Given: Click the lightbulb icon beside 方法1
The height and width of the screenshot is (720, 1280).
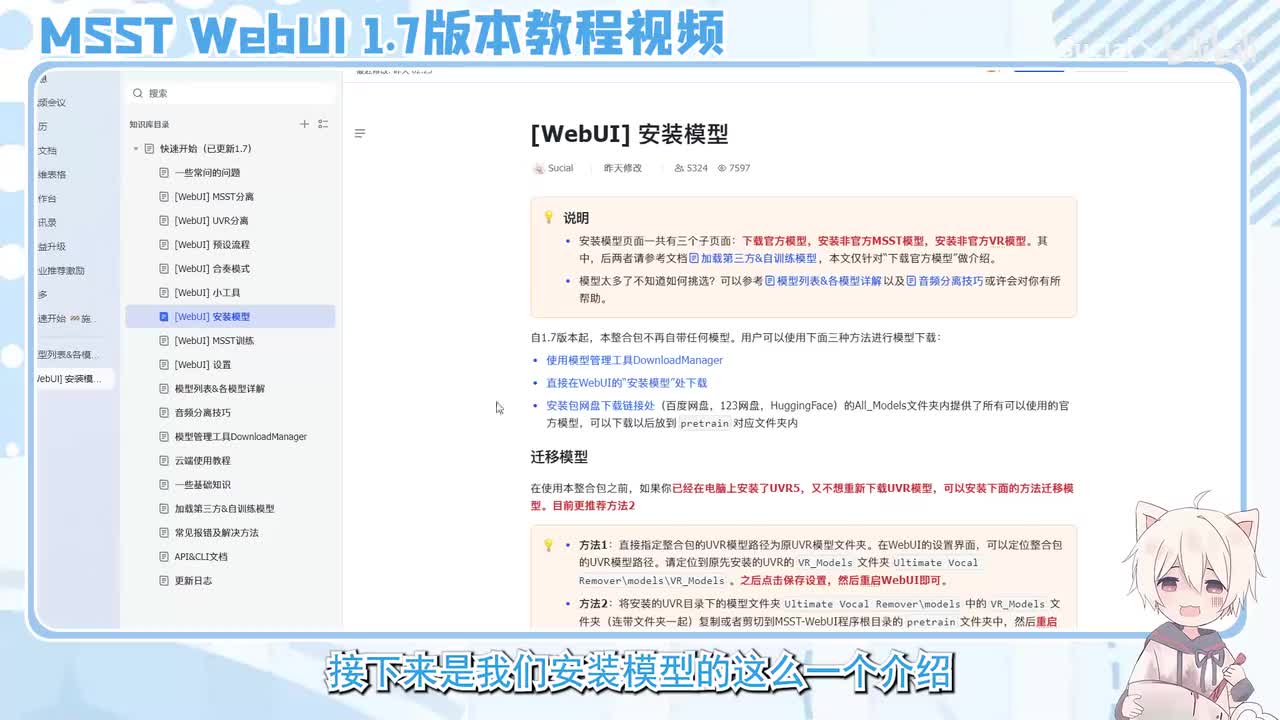Looking at the screenshot, I should pos(548,545).
